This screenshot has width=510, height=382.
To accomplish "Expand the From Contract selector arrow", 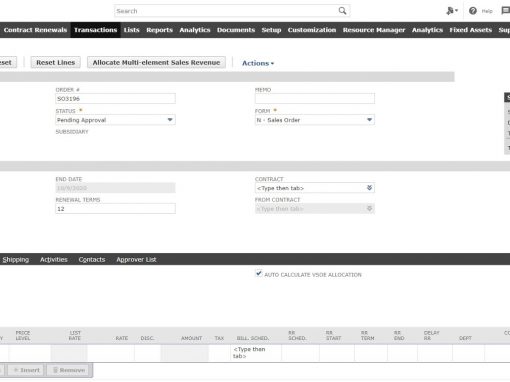I will [369, 209].
